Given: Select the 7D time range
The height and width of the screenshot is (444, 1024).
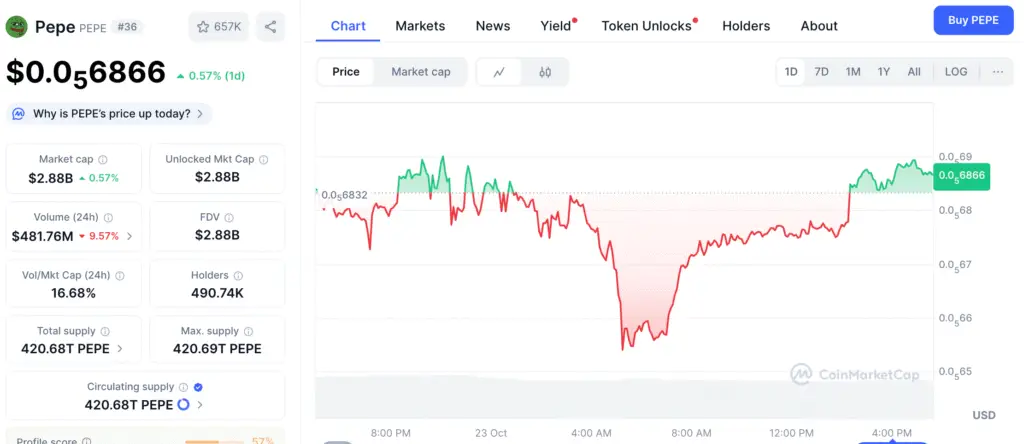Looking at the screenshot, I should [x=821, y=72].
